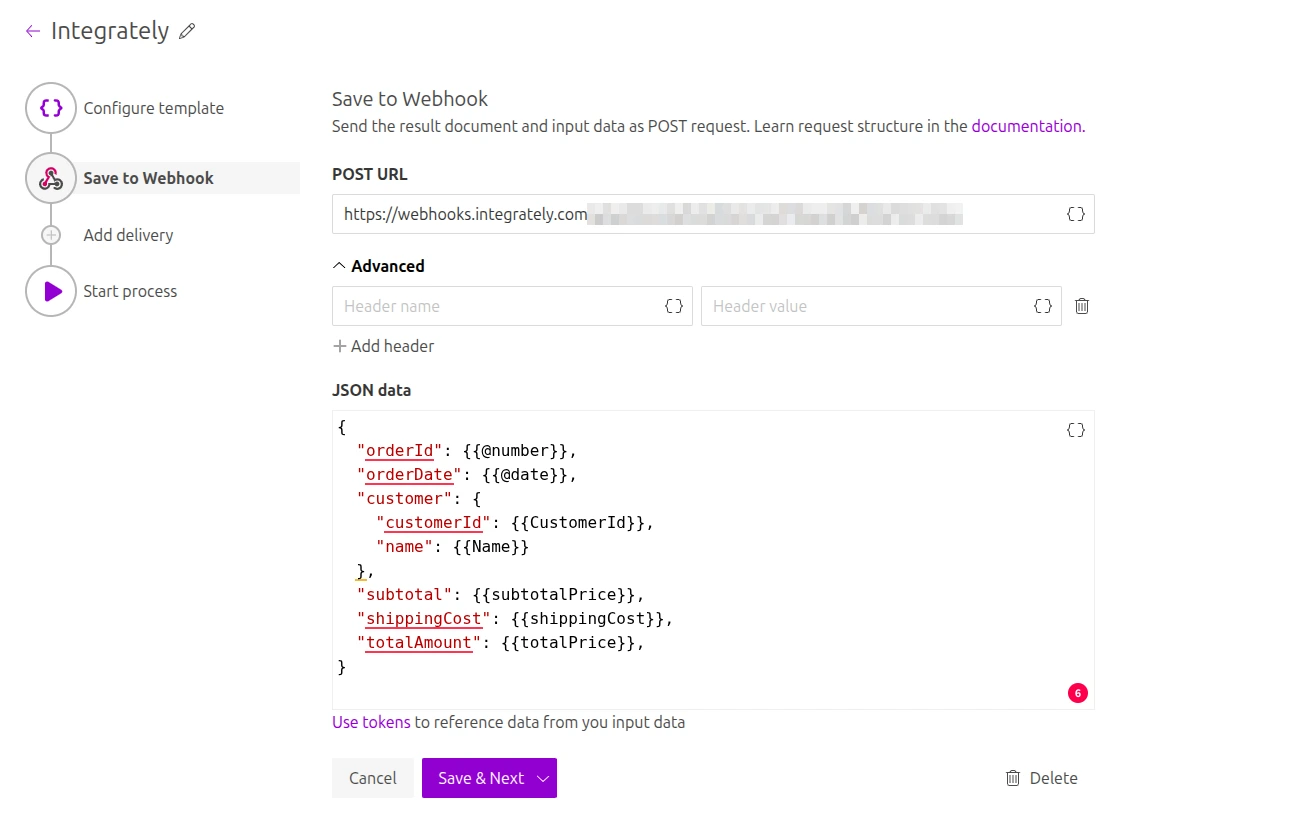The image size is (1294, 831).
Task: Go to the Start process step label
Action: coord(130,291)
